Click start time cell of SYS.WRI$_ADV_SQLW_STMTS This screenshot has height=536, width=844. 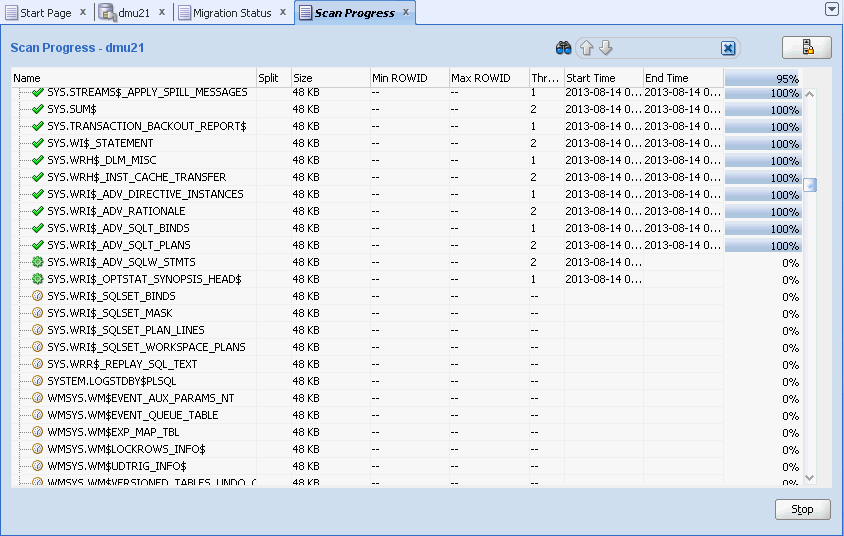pyautogui.click(x=603, y=263)
